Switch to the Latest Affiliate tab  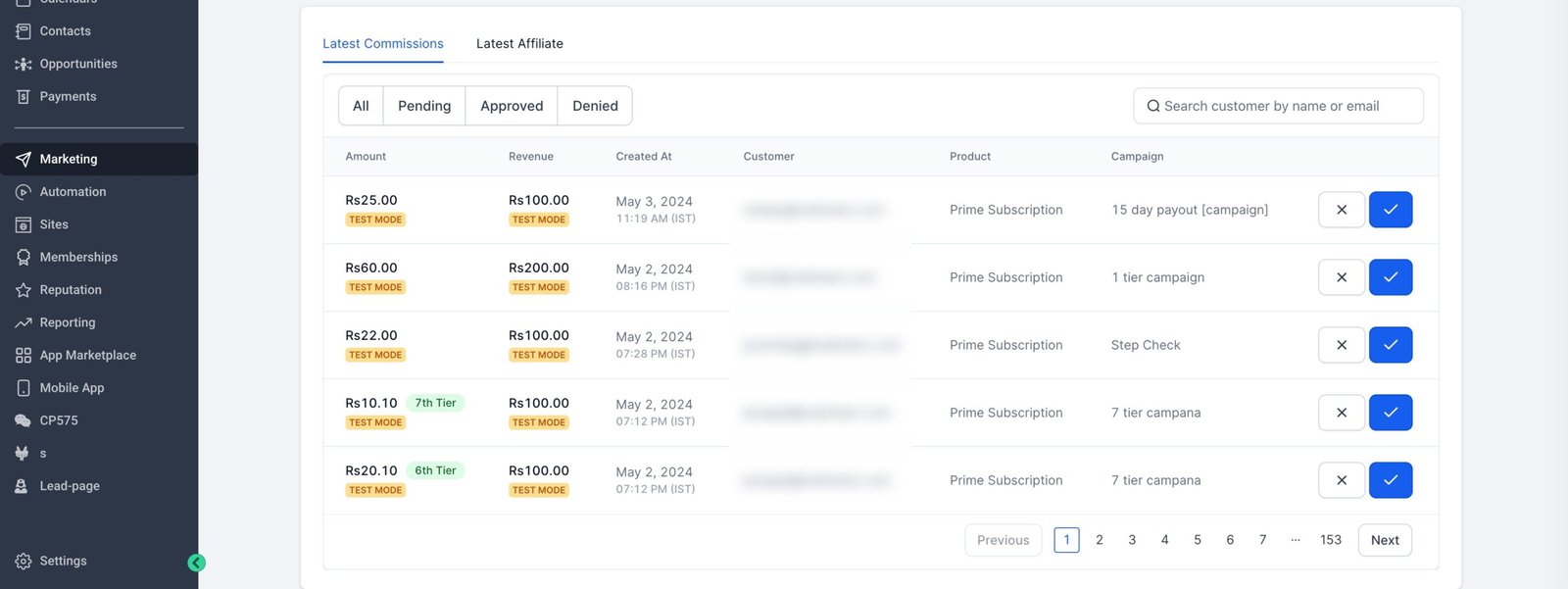click(519, 43)
